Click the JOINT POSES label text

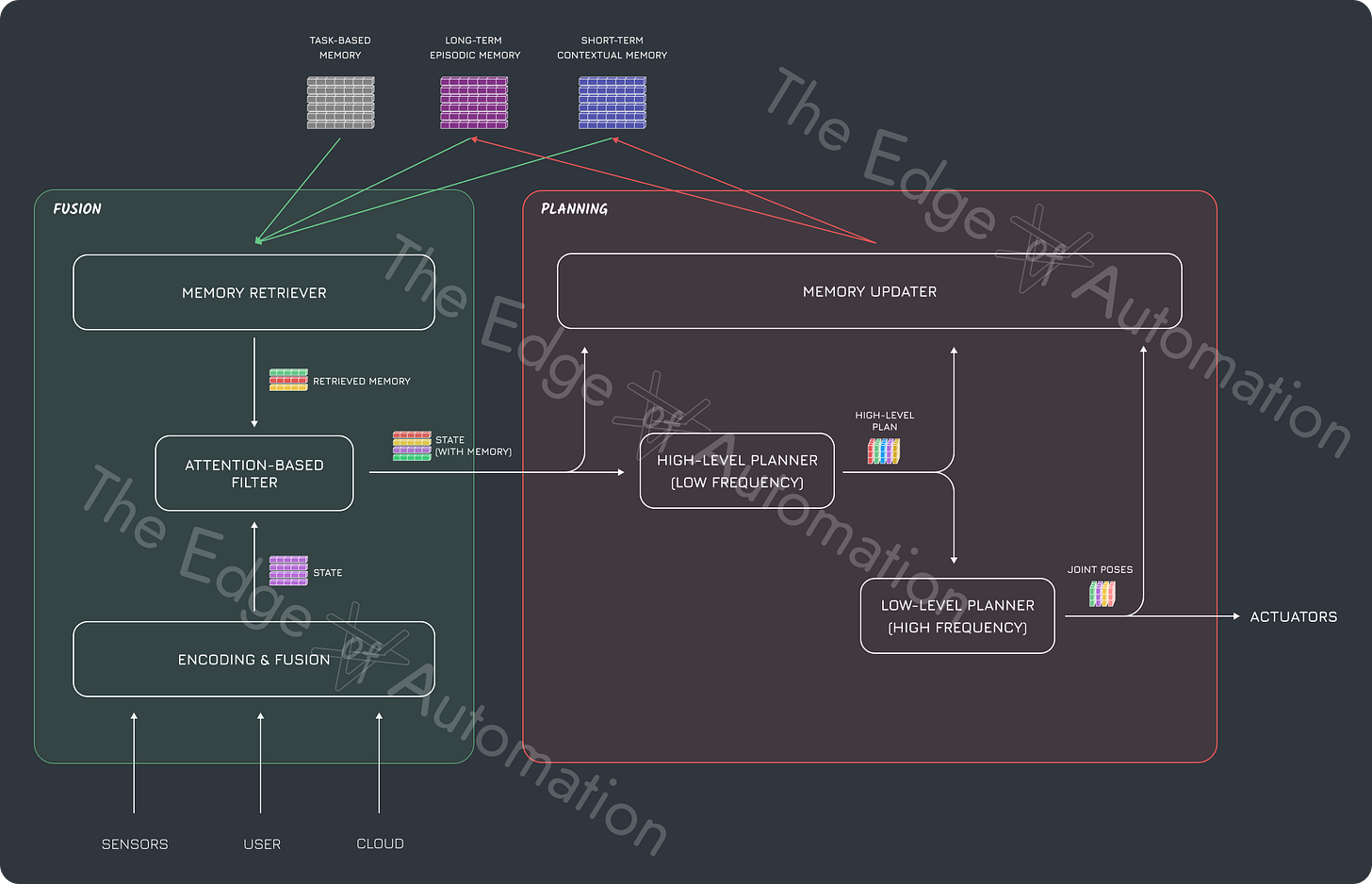(1100, 569)
